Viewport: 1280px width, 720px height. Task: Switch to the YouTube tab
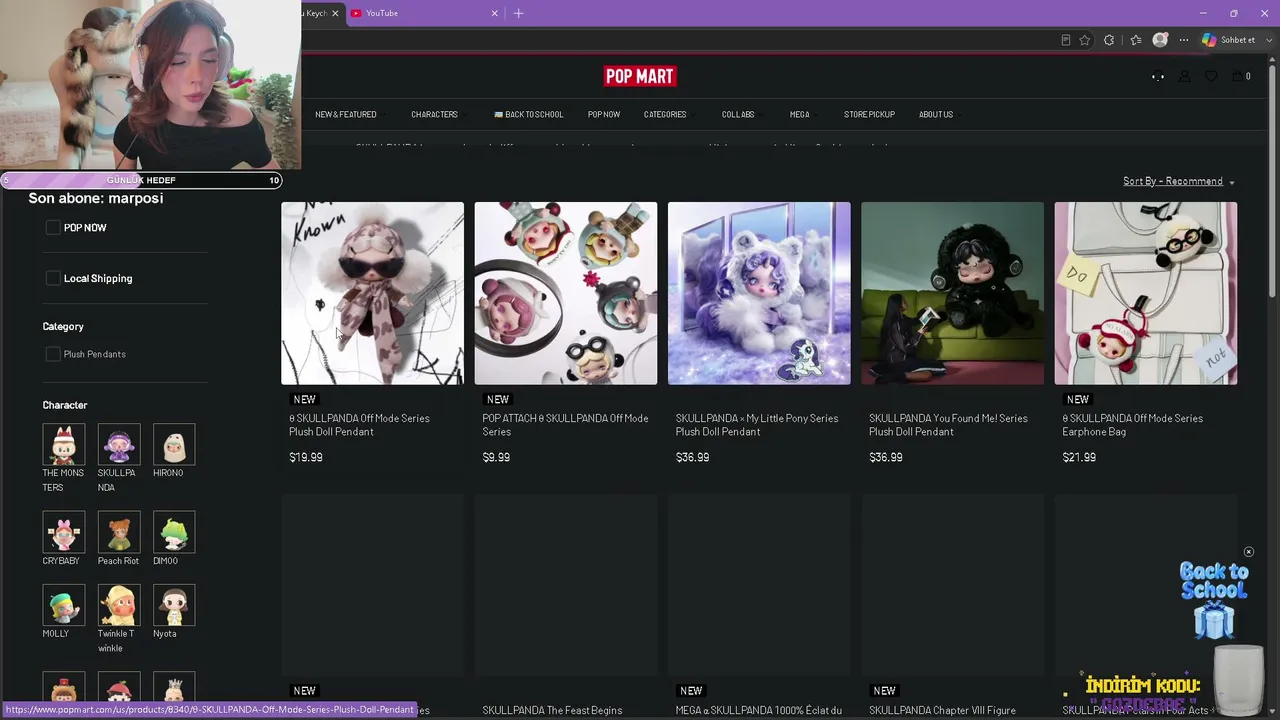(425, 13)
